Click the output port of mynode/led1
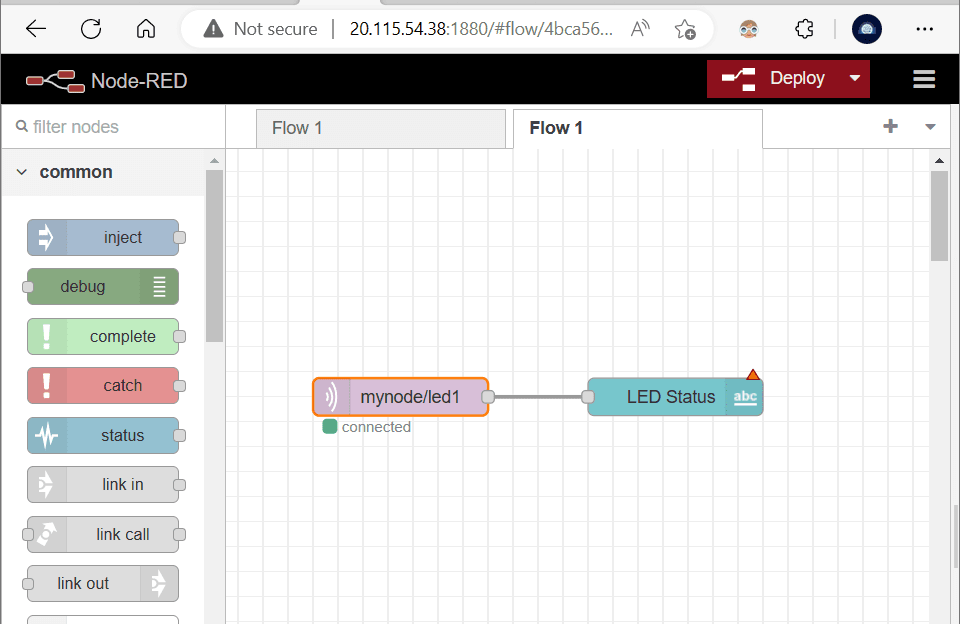The image size is (960, 624). point(488,397)
